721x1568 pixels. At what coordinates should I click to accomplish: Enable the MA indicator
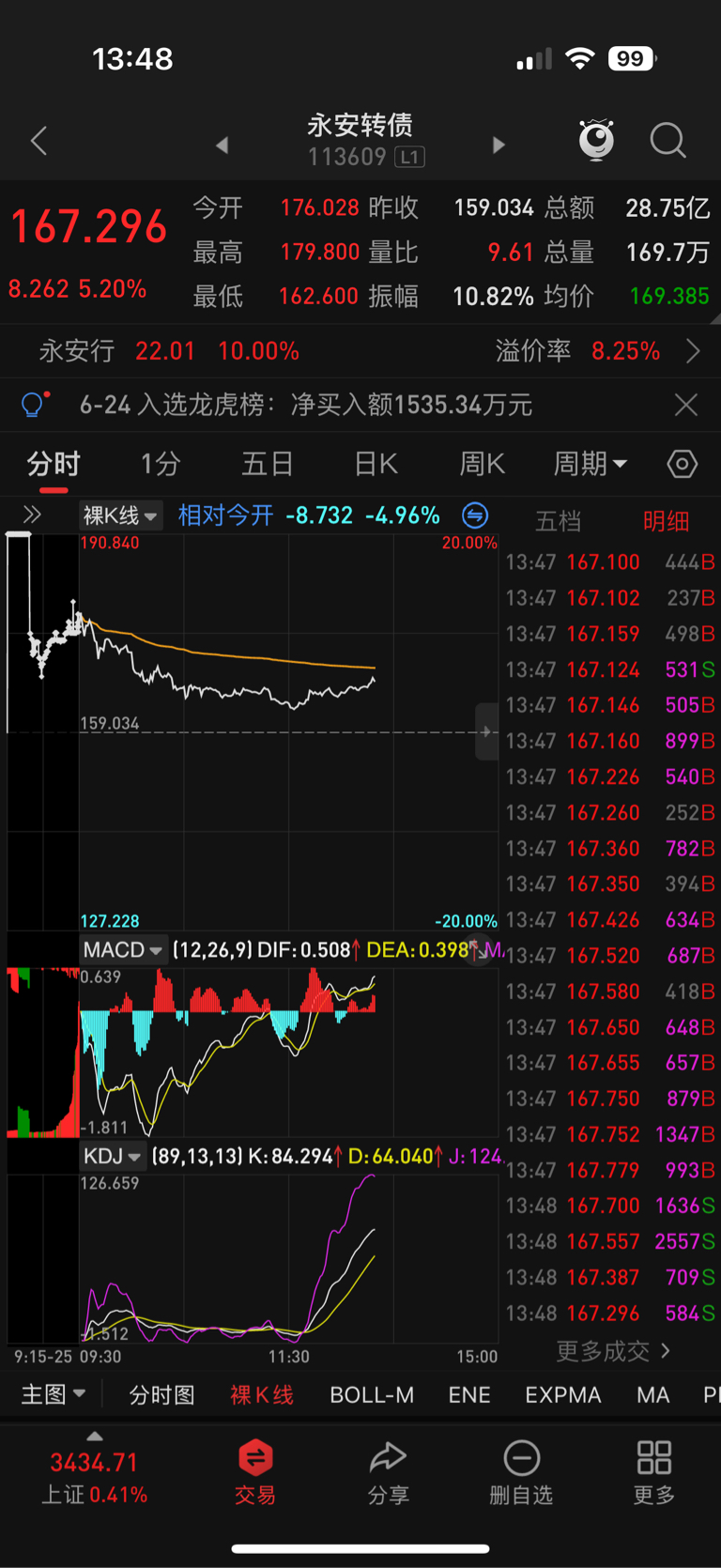(x=652, y=1395)
